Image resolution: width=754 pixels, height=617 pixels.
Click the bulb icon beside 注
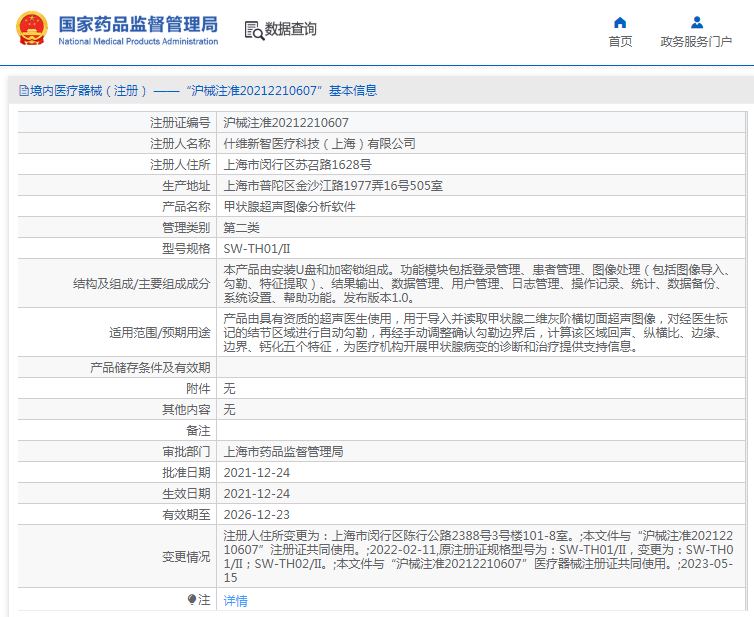coord(192,600)
